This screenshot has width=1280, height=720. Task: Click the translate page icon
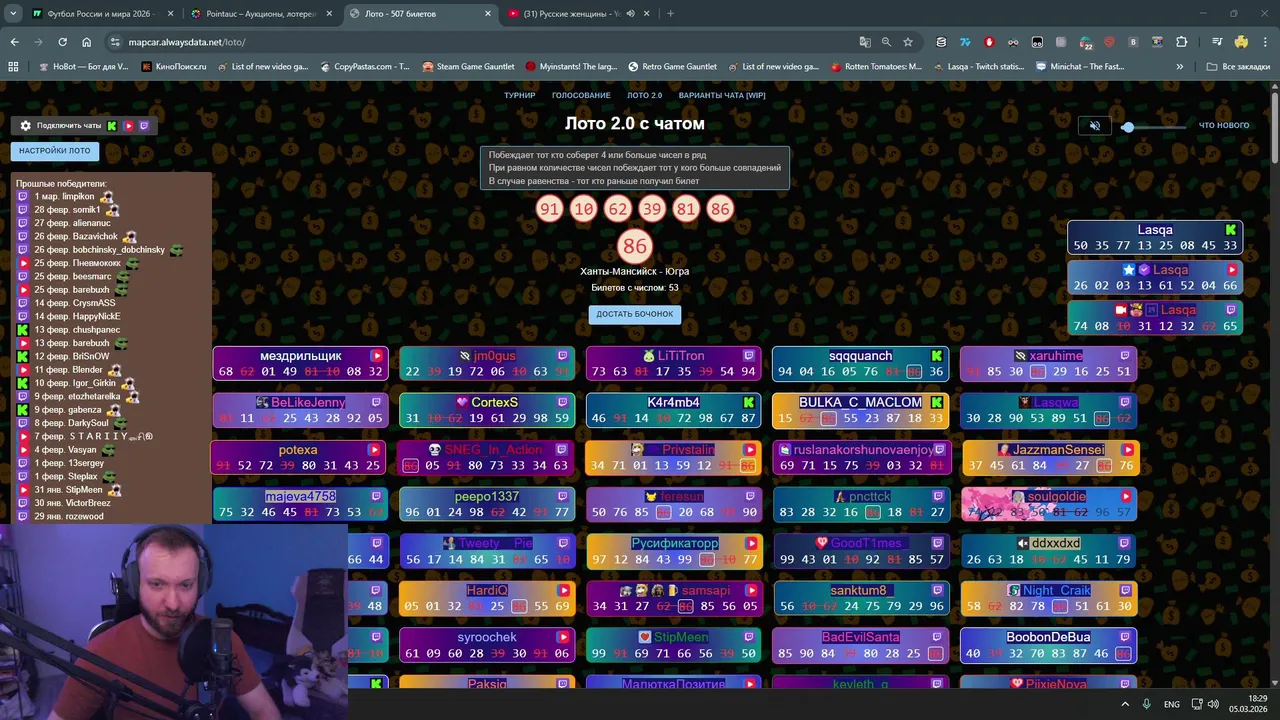coord(865,42)
